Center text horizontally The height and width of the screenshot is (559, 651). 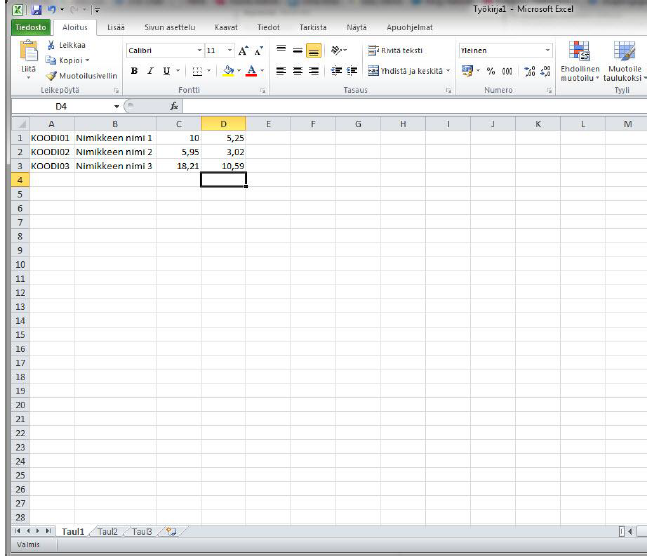297,71
